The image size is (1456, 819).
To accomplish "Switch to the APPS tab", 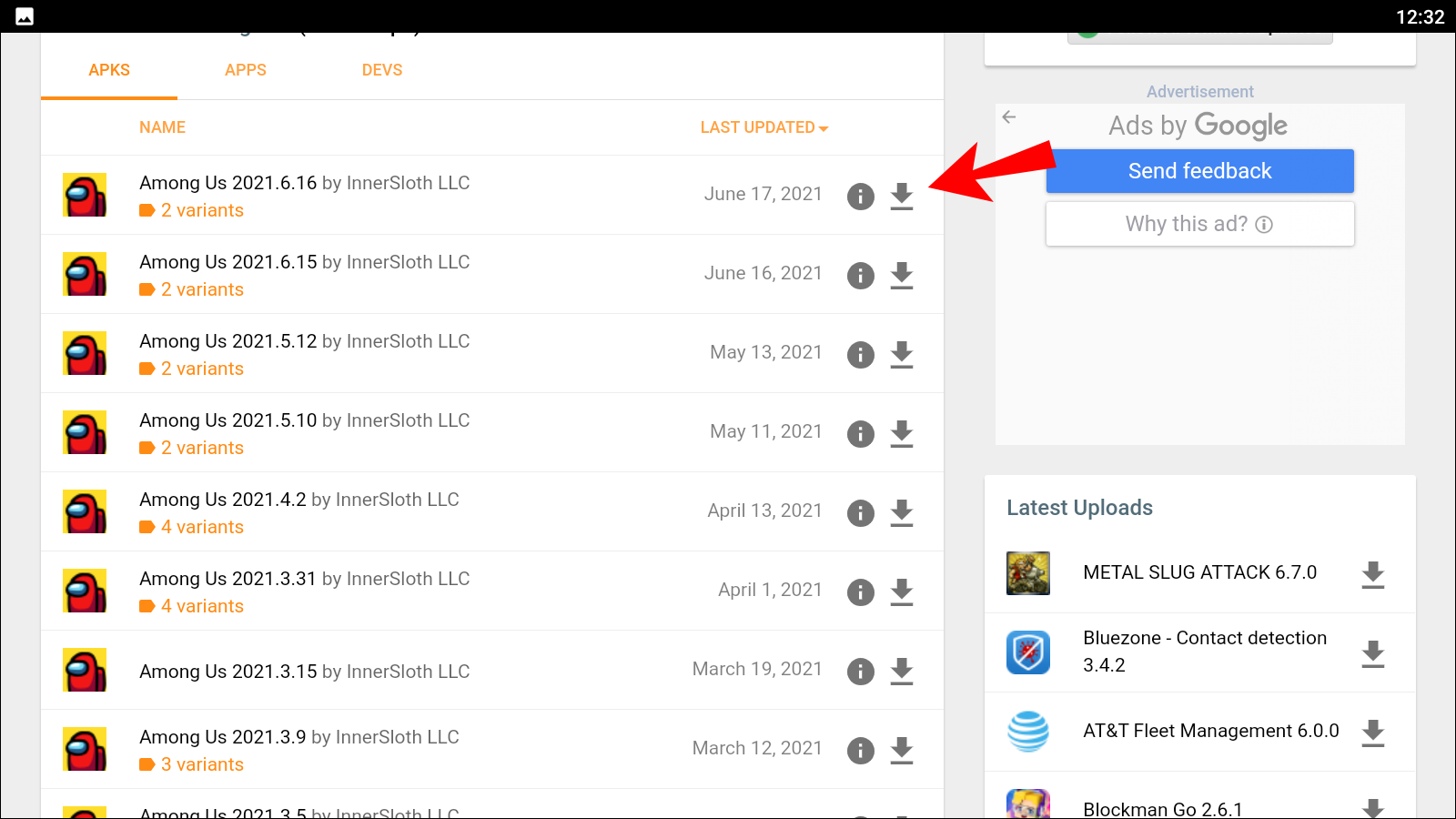I will click(x=246, y=70).
